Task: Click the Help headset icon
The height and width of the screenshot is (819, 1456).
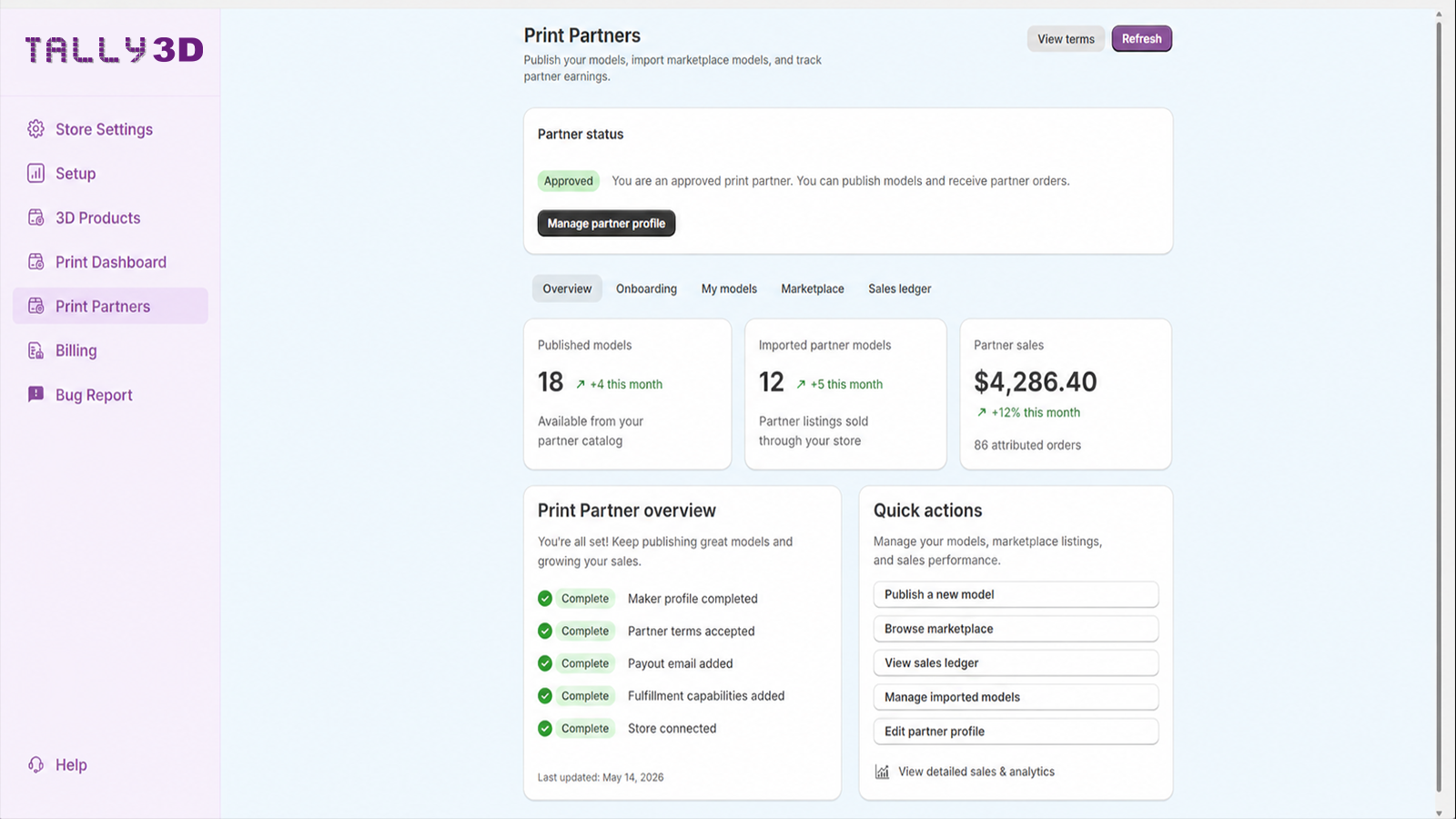Action: click(35, 764)
